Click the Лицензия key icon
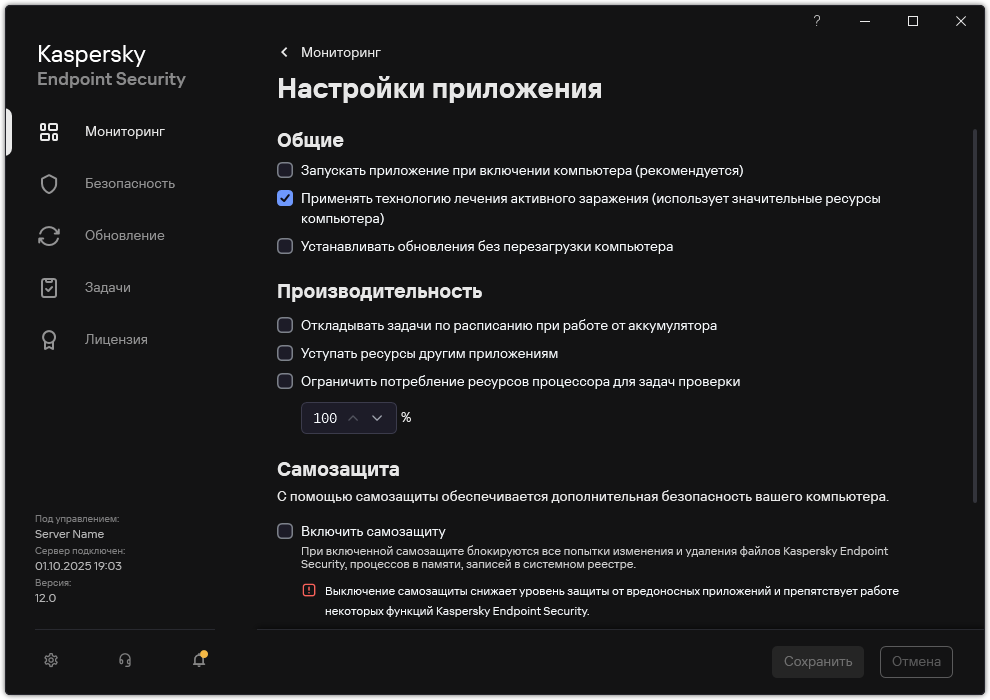Screen dimensions: 990x700 click(x=48, y=339)
